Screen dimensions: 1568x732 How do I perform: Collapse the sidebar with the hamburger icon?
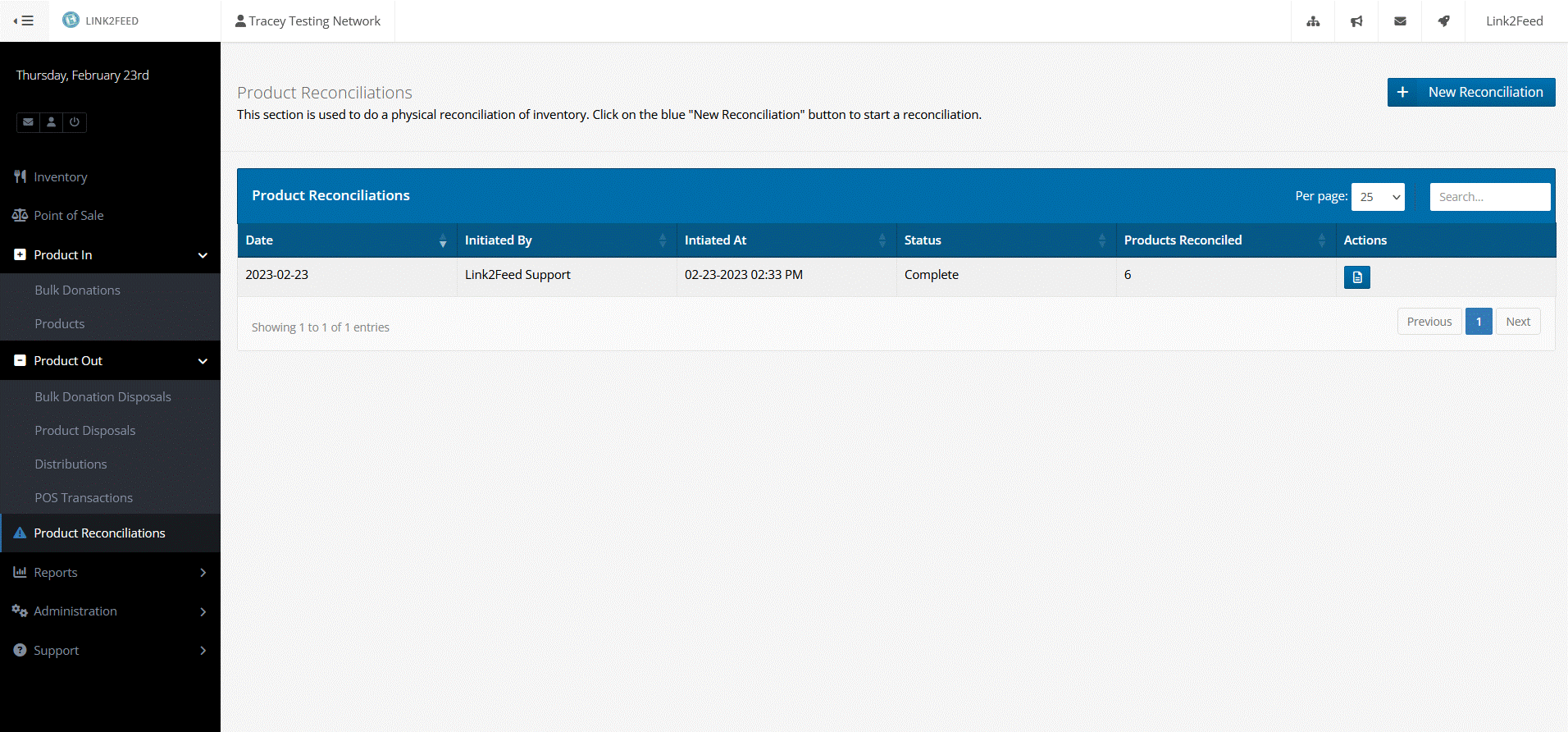point(24,21)
